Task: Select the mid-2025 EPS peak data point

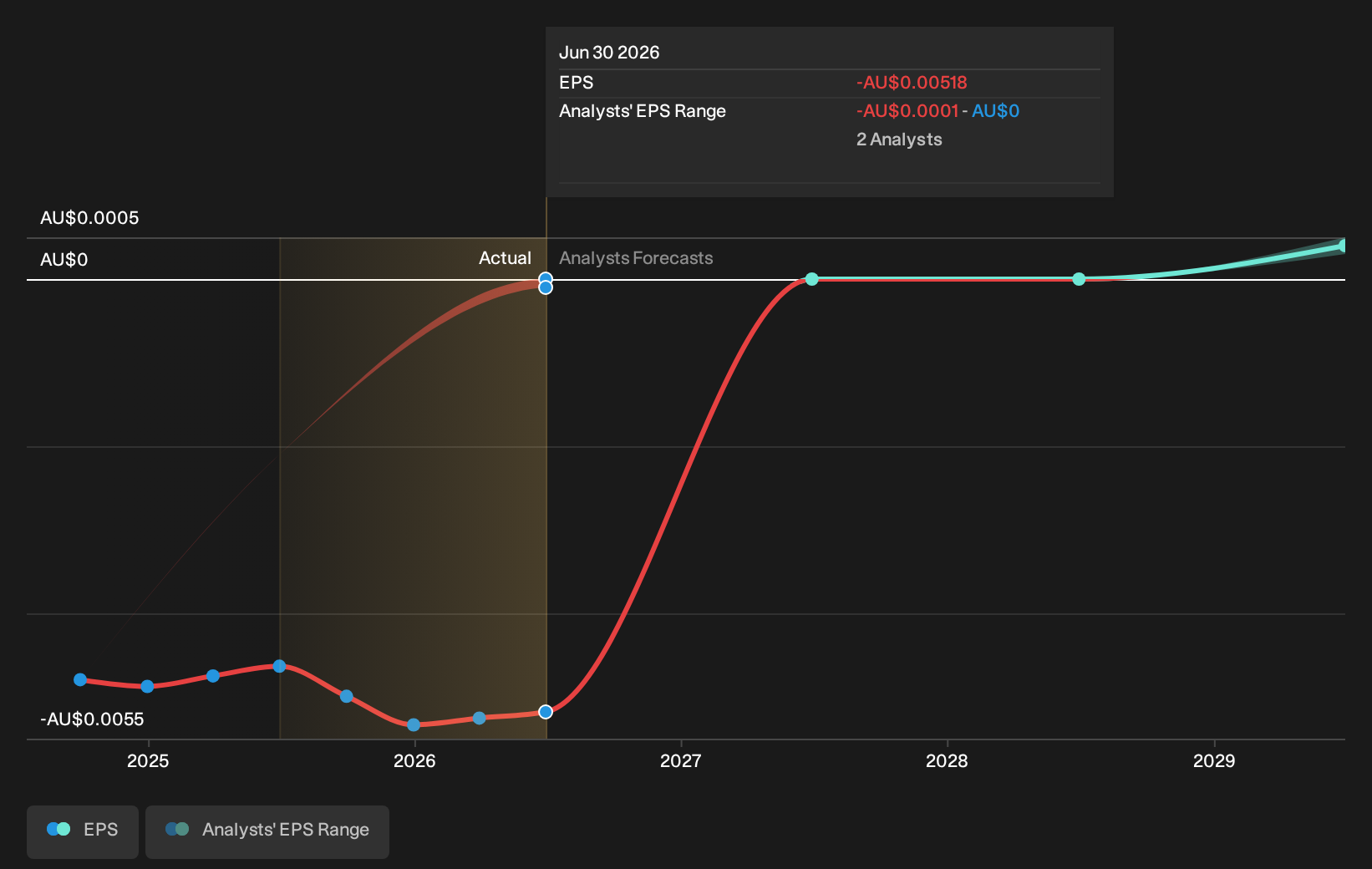Action: [x=280, y=666]
